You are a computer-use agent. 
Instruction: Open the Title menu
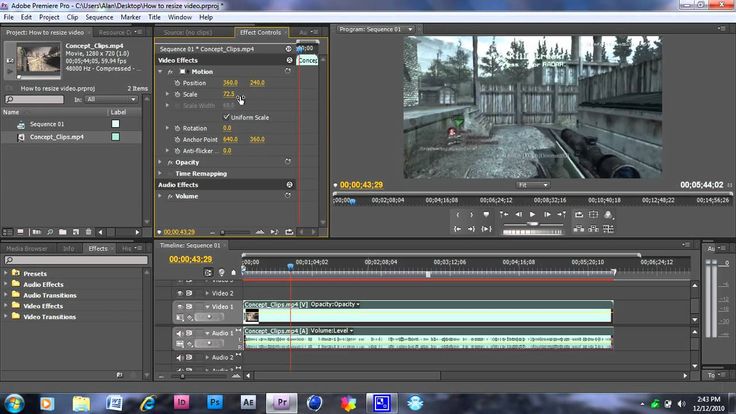[x=154, y=17]
